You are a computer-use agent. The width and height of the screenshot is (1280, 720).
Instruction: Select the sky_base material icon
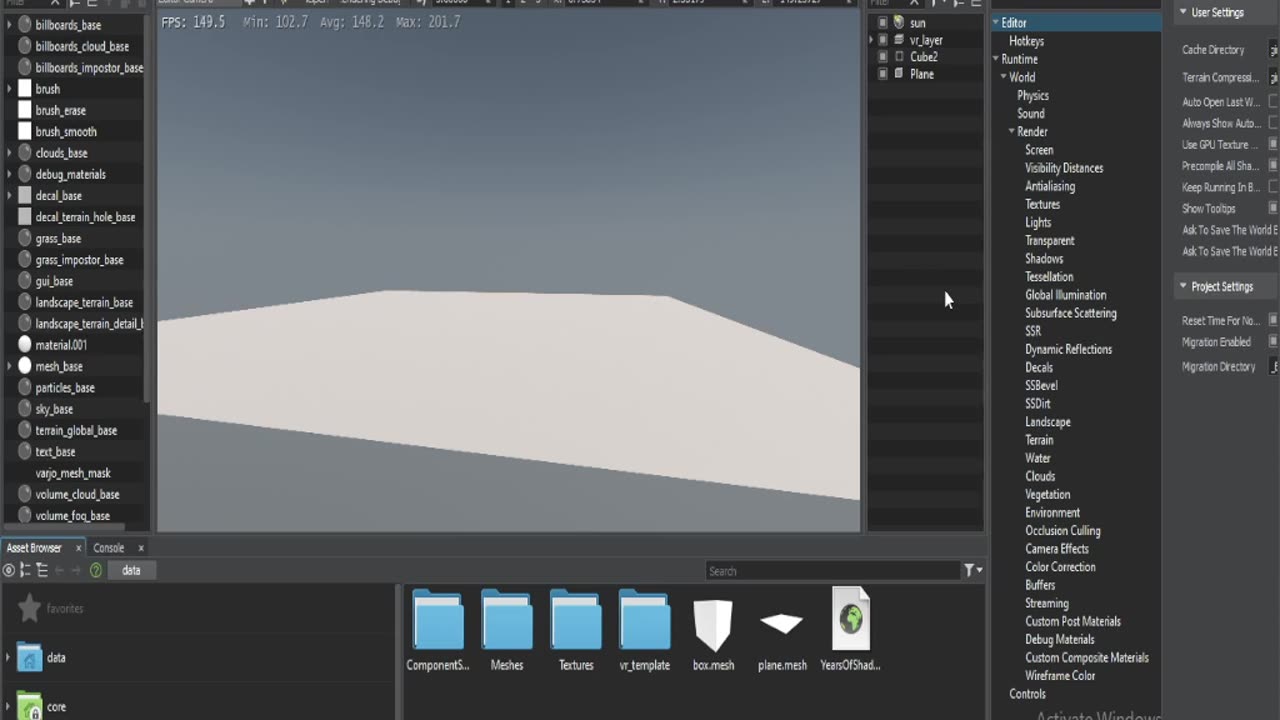coord(25,409)
